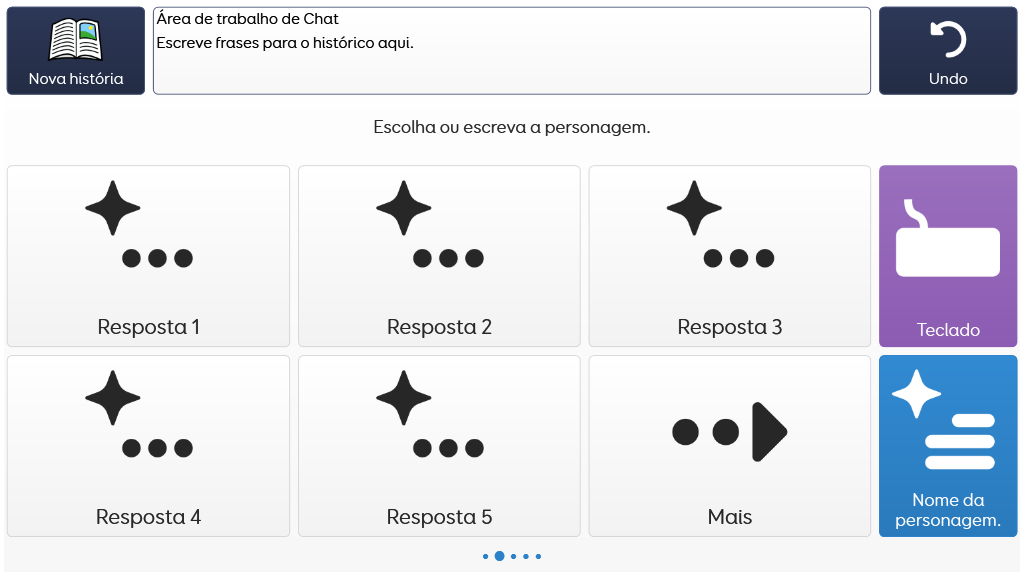Select the sparkle icon for Resposta 1

point(113,208)
